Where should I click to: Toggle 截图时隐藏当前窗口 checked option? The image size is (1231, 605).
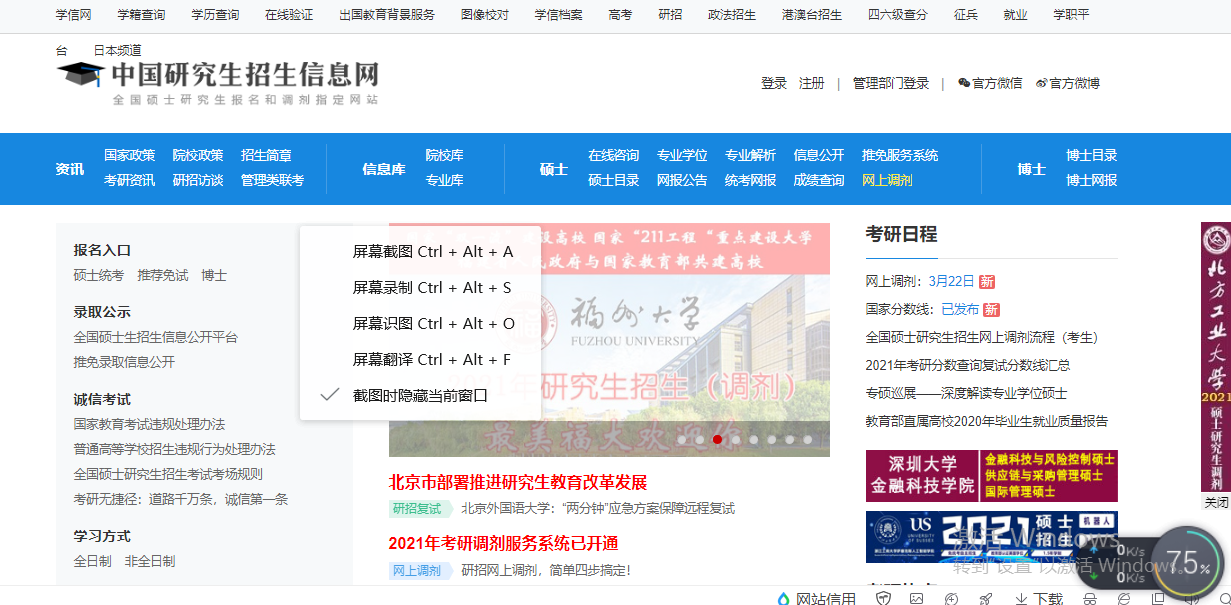[420, 395]
